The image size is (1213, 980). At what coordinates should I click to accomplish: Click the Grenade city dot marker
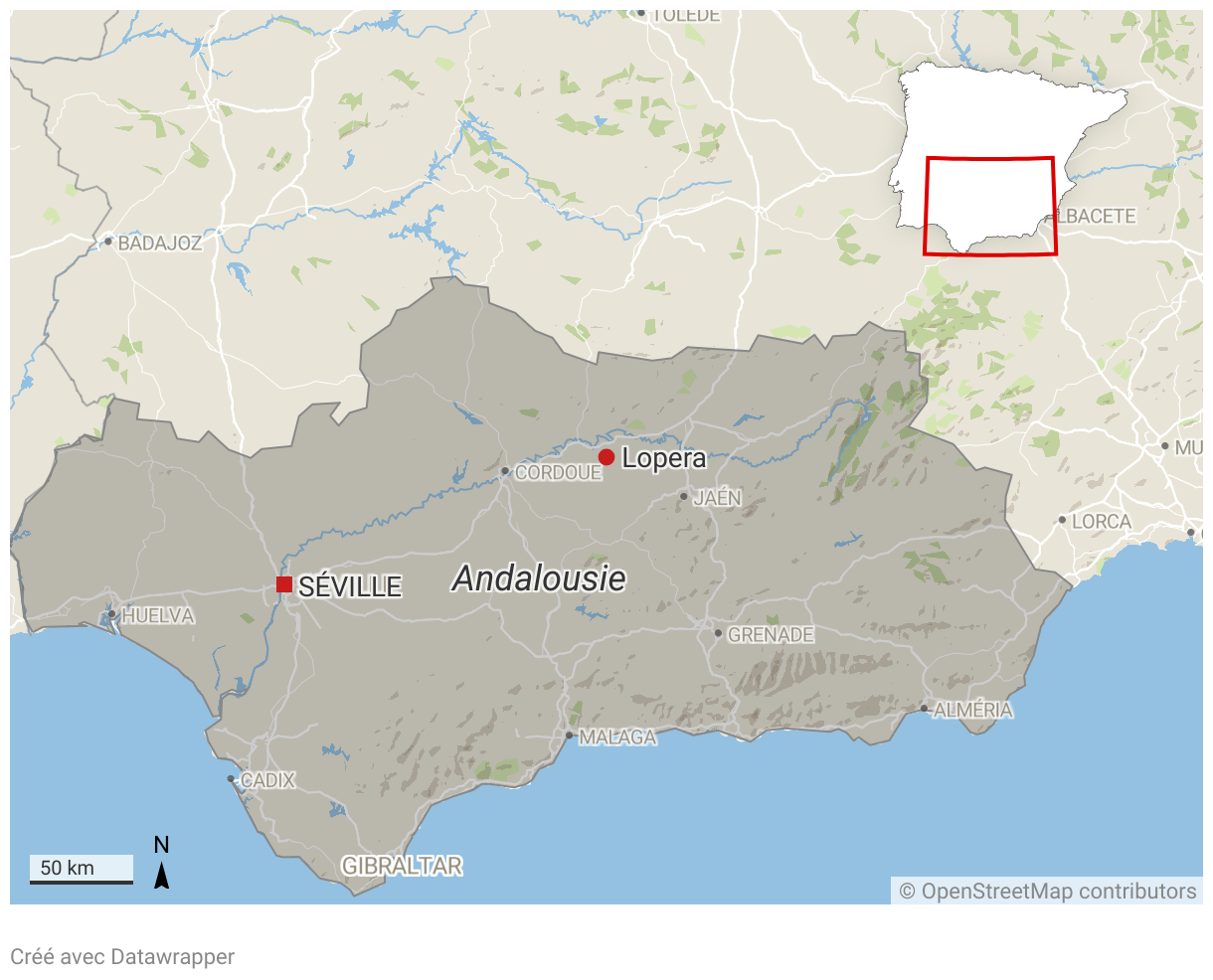718,633
